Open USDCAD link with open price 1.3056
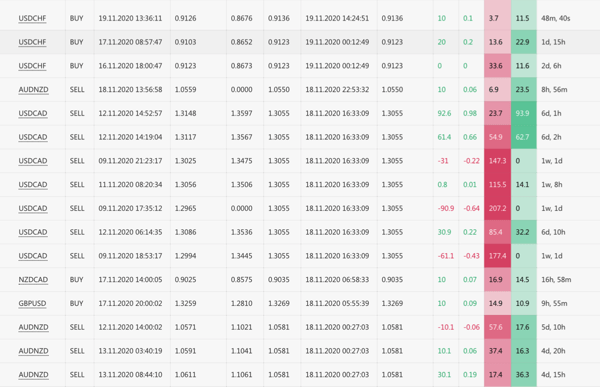Screen dimensions: 600x387 (33, 185)
